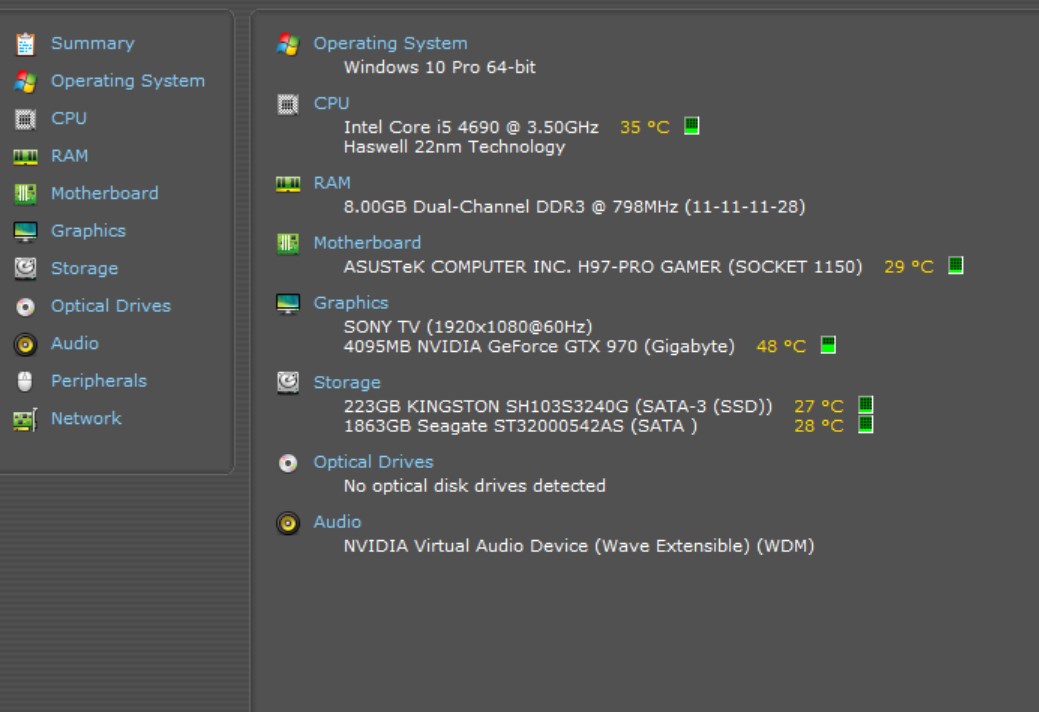Go to the Motherboard sidebar section

click(x=105, y=193)
